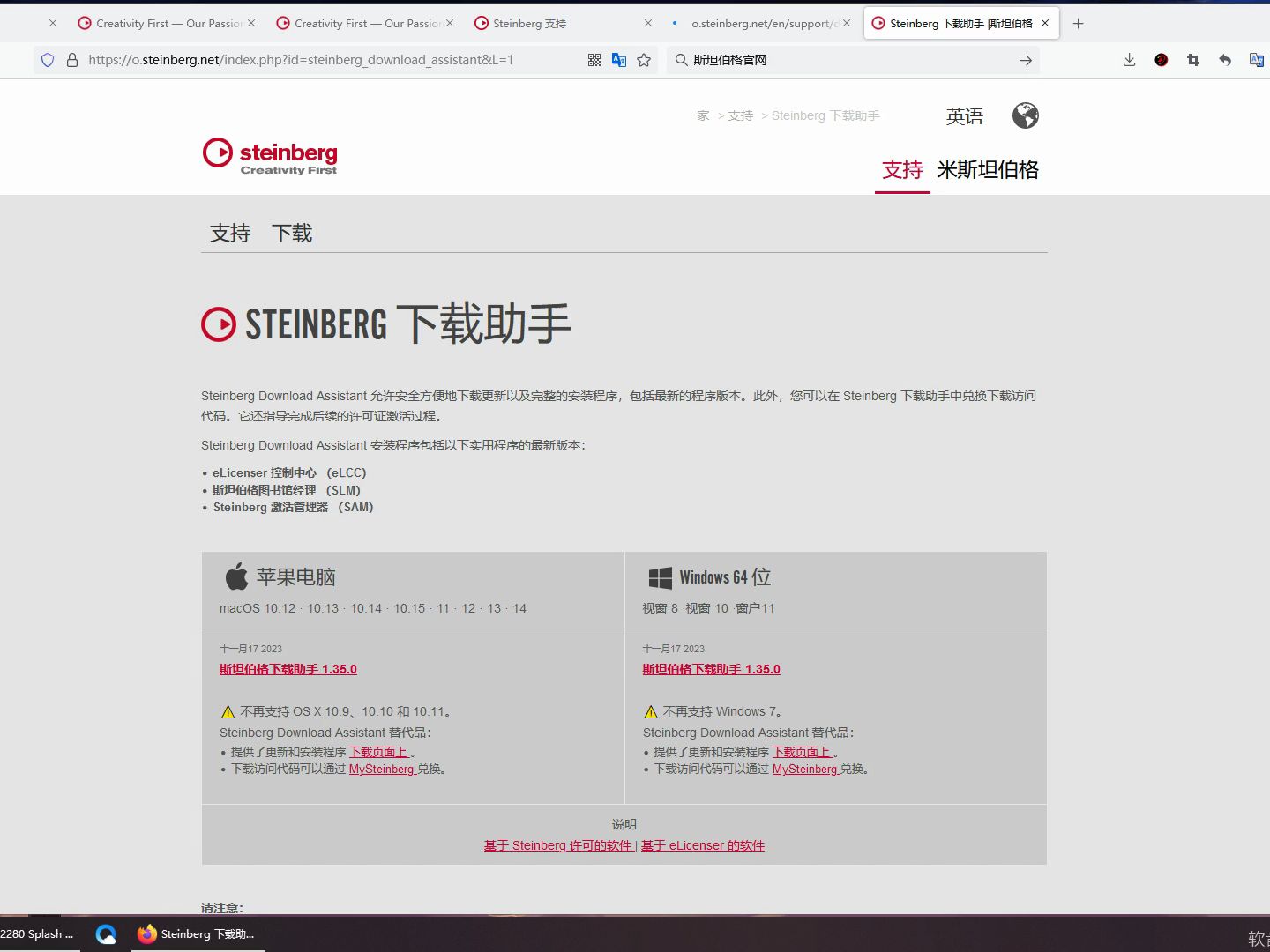Open MySteinberg link in Windows column
This screenshot has height=952, width=1270.
806,770
